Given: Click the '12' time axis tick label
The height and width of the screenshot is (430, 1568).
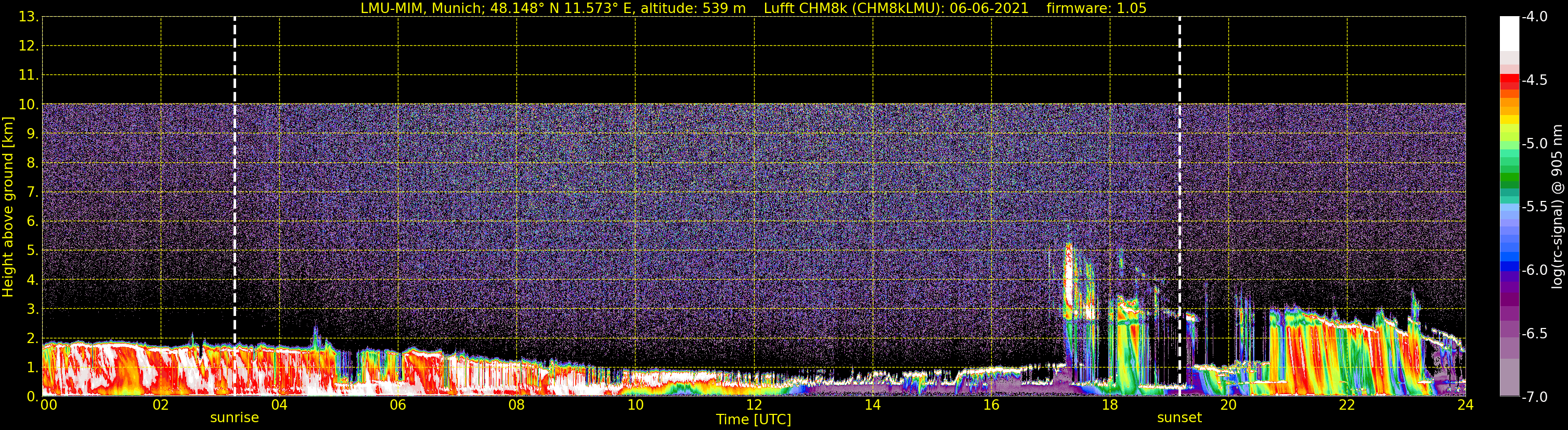Looking at the screenshot, I should coord(754,405).
